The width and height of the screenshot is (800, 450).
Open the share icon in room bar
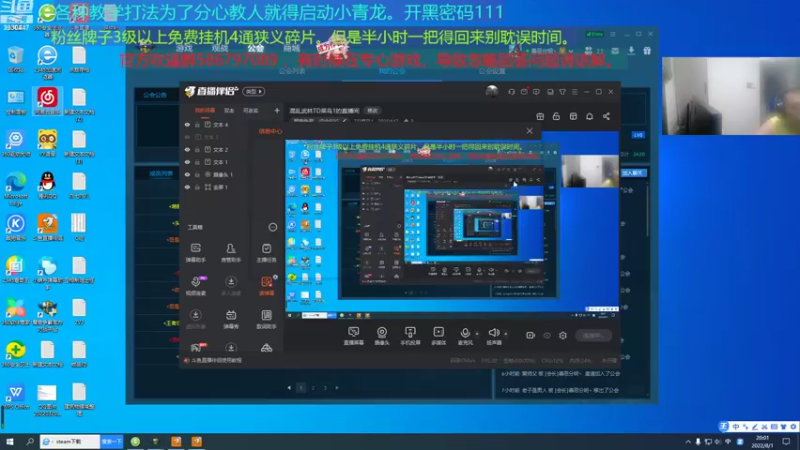[x=606, y=116]
